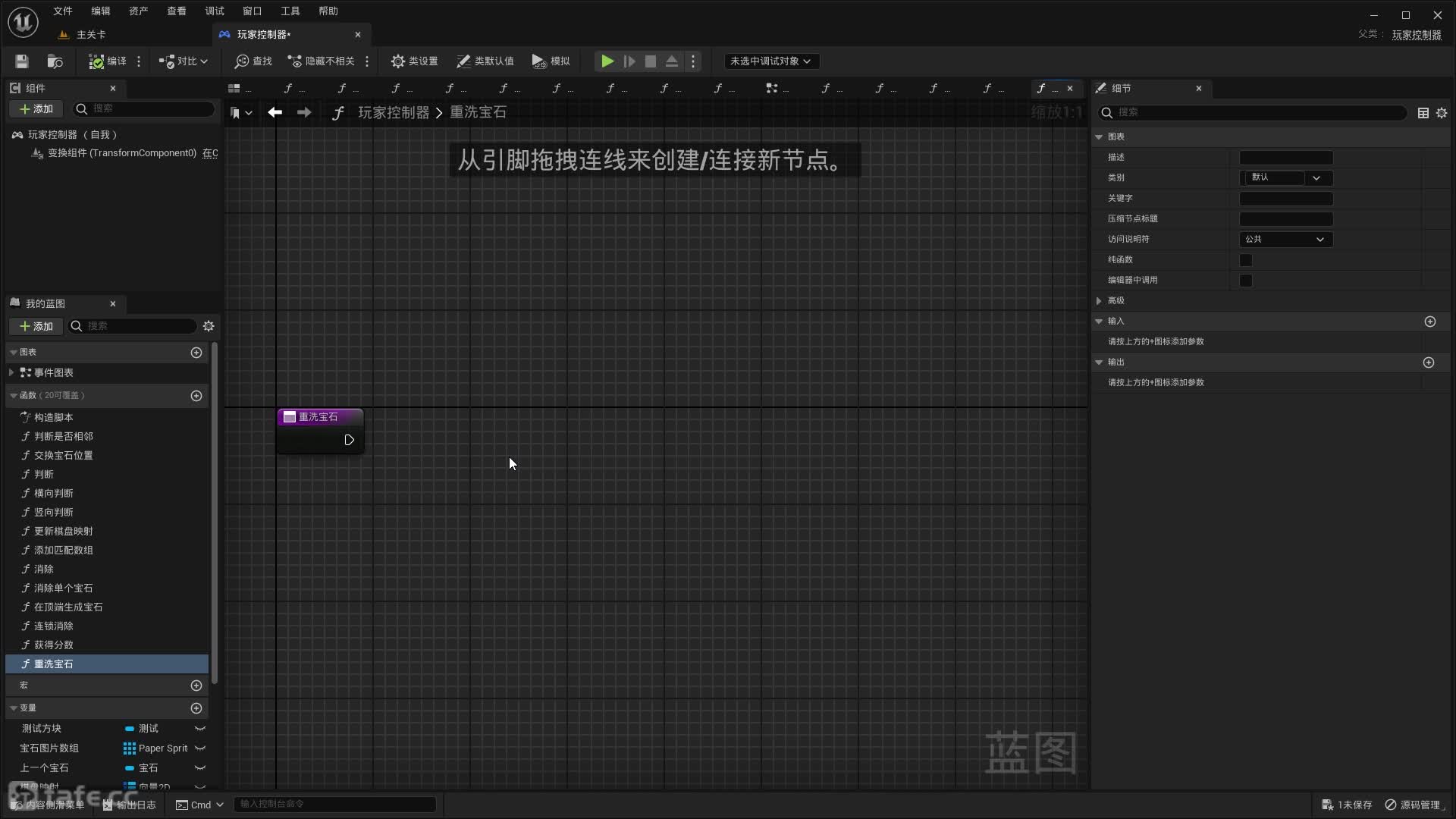Collapse the 函数 section
The width and height of the screenshot is (1456, 819).
(x=13, y=396)
